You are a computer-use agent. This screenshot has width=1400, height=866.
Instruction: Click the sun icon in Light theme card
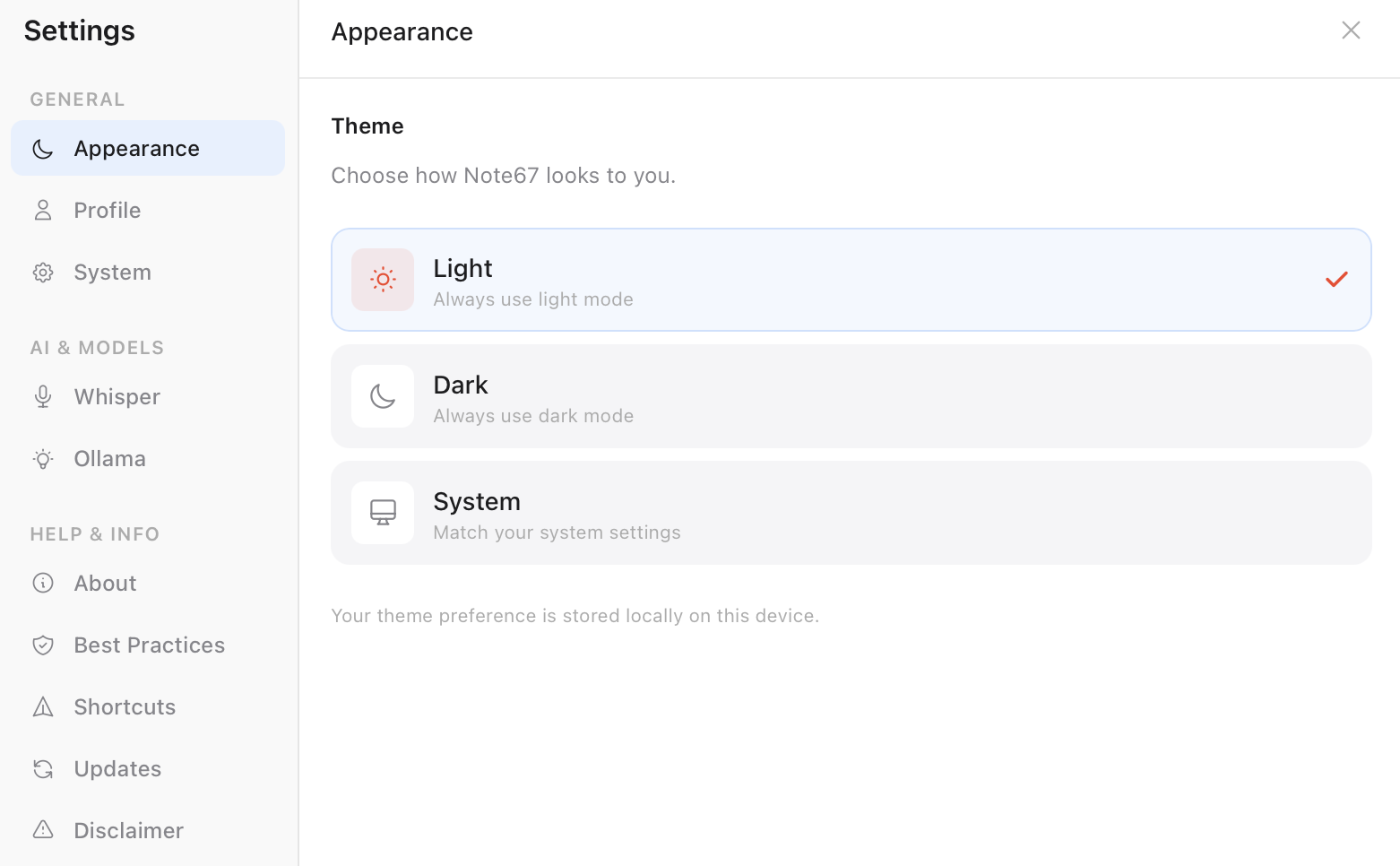[383, 279]
